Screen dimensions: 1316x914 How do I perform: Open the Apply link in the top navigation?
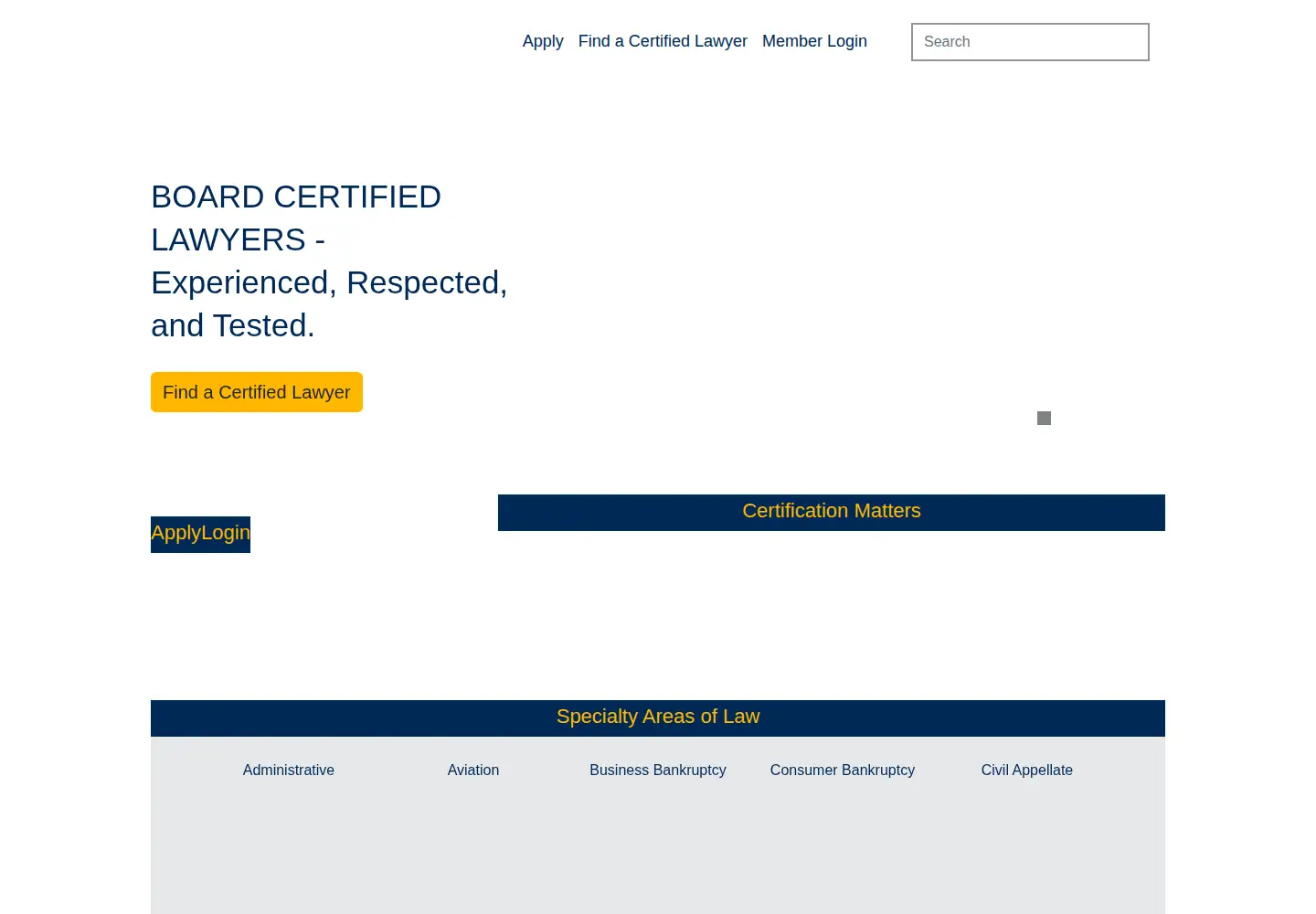pos(543,41)
